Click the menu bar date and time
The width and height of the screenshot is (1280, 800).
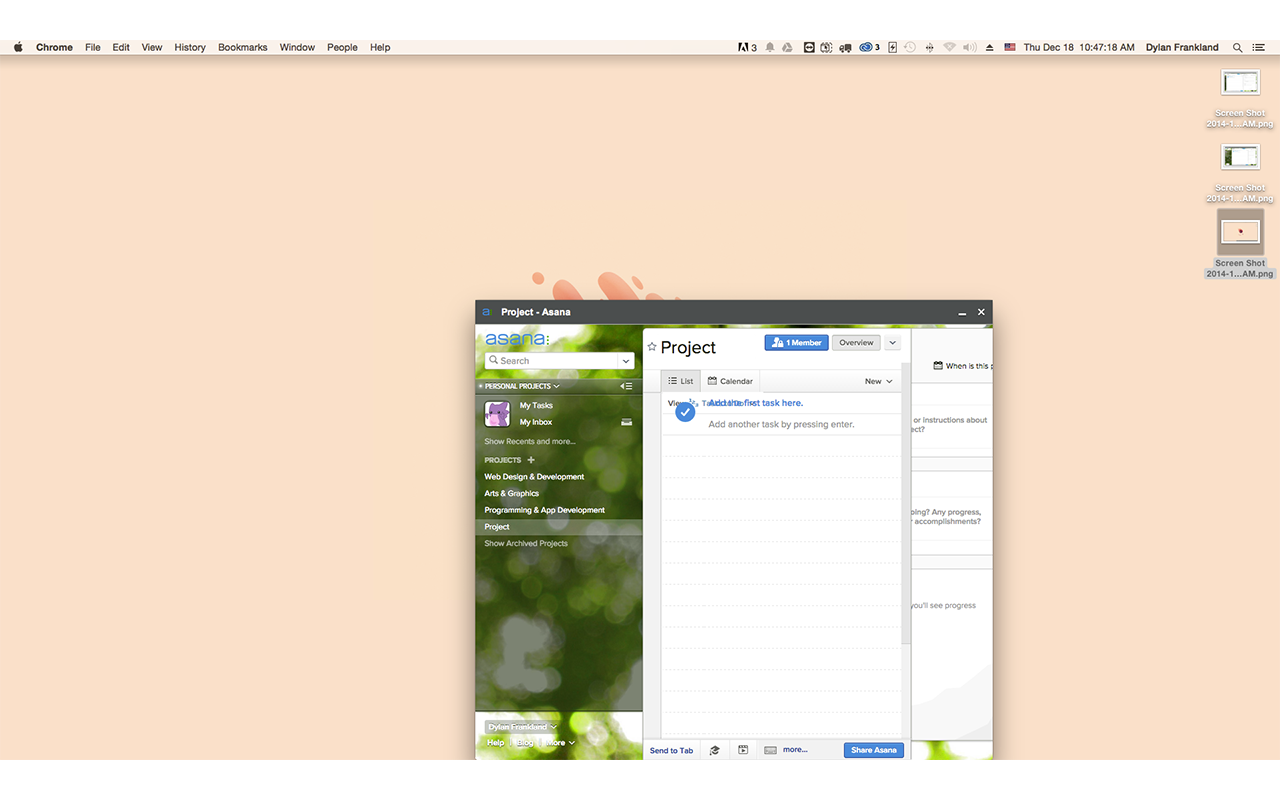click(x=1079, y=47)
